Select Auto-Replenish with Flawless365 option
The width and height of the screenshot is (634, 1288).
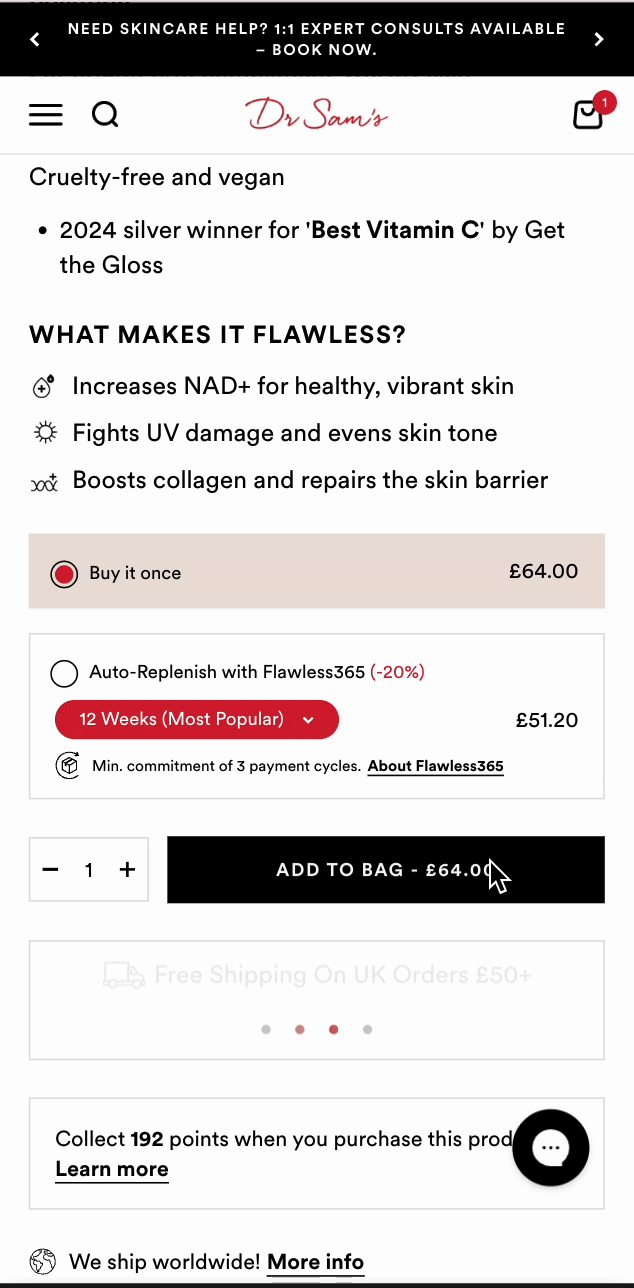pos(65,673)
